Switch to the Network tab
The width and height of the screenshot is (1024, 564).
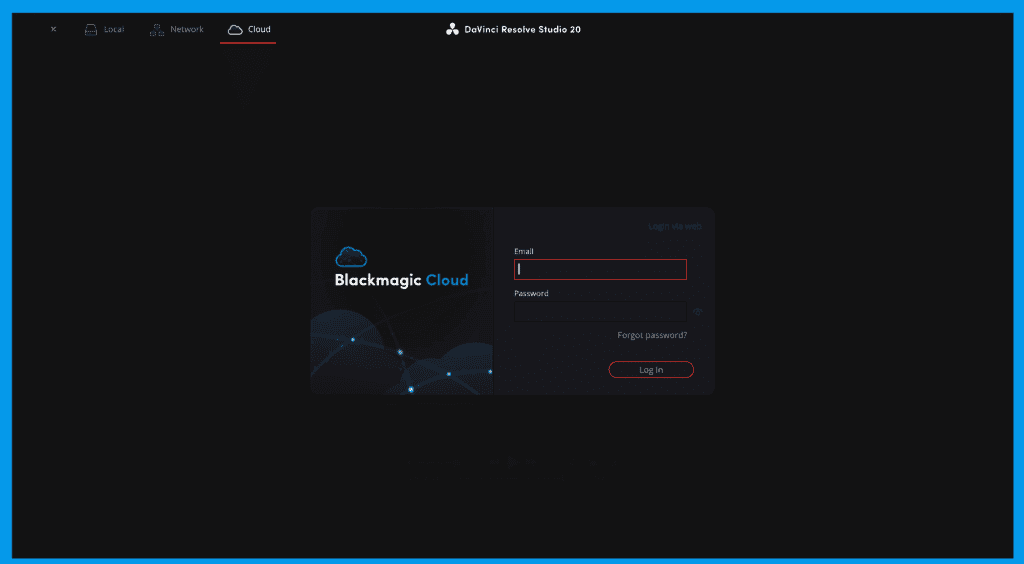coord(176,29)
